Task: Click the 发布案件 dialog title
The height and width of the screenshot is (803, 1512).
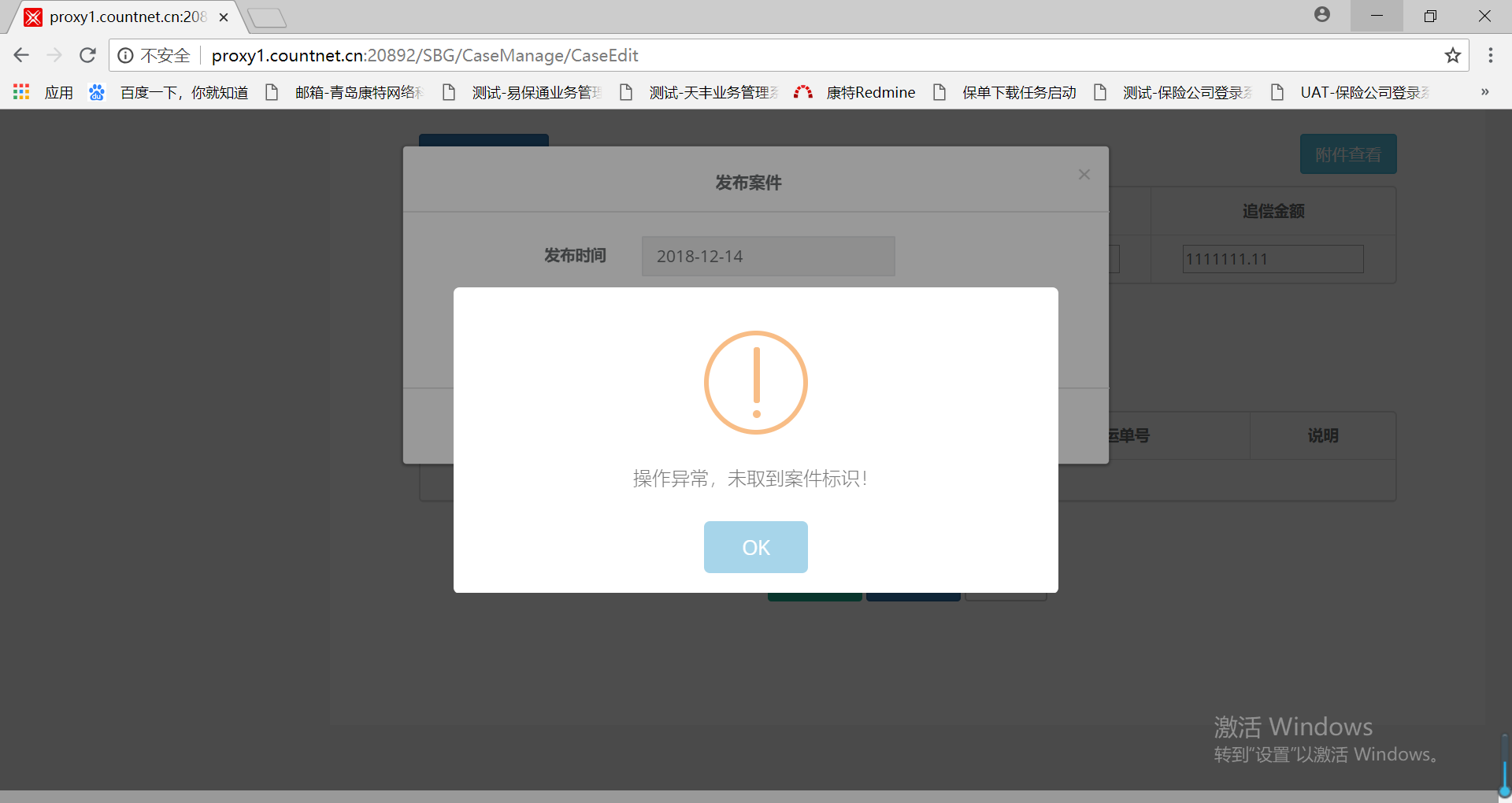Action: point(748,183)
